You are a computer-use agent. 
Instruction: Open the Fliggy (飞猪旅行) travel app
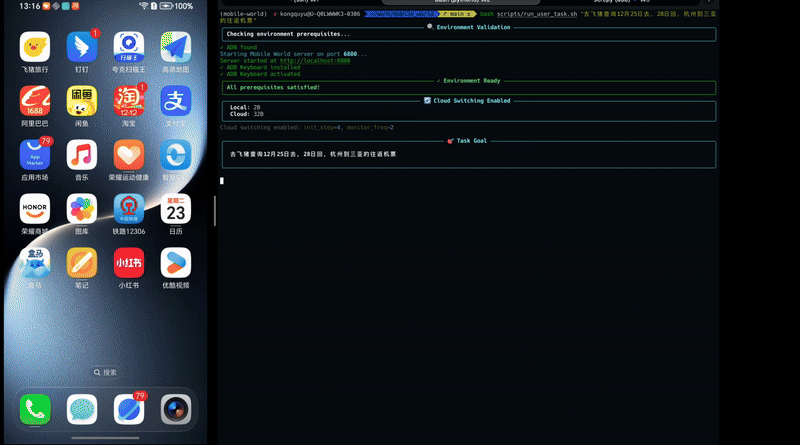pyautogui.click(x=35, y=47)
